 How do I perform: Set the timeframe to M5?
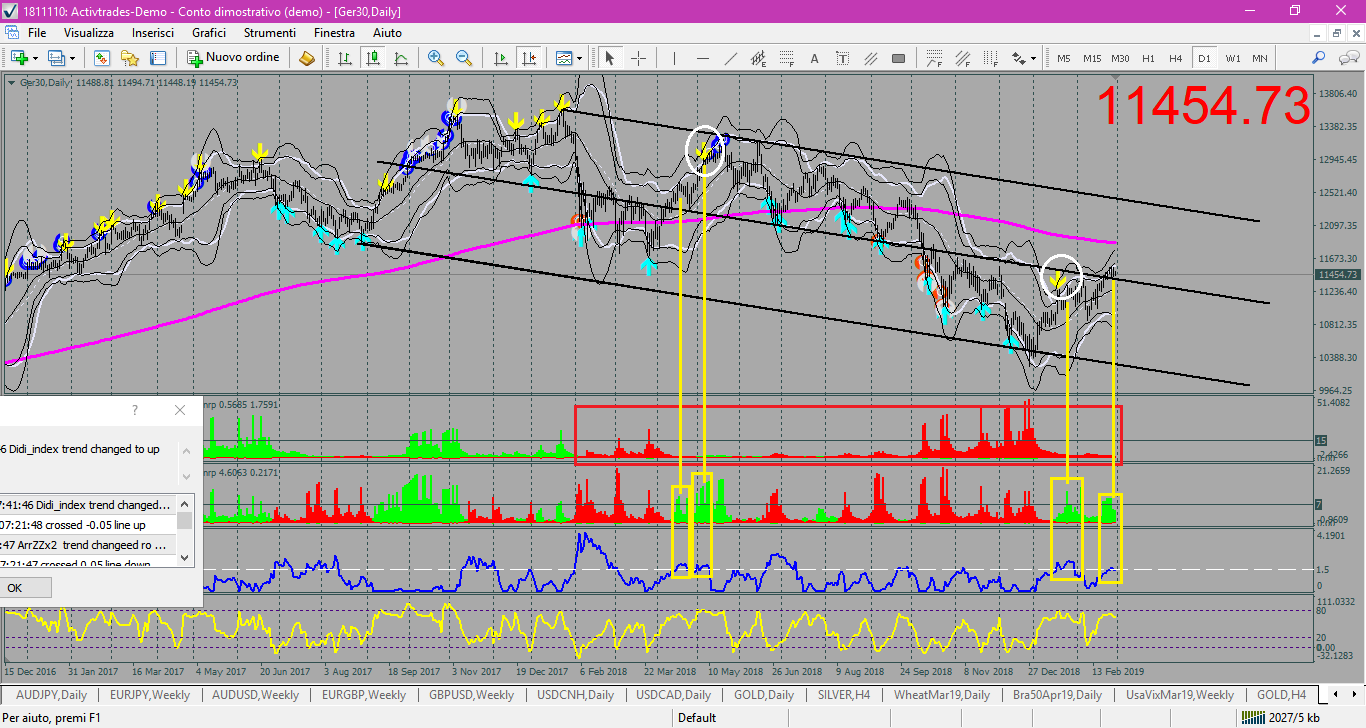(x=1064, y=58)
